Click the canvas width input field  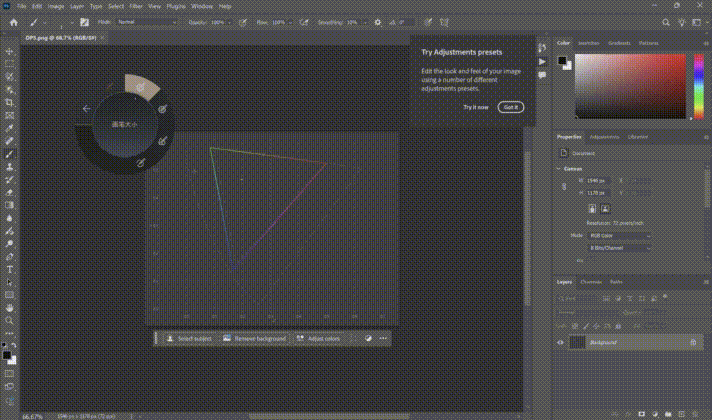click(596, 181)
